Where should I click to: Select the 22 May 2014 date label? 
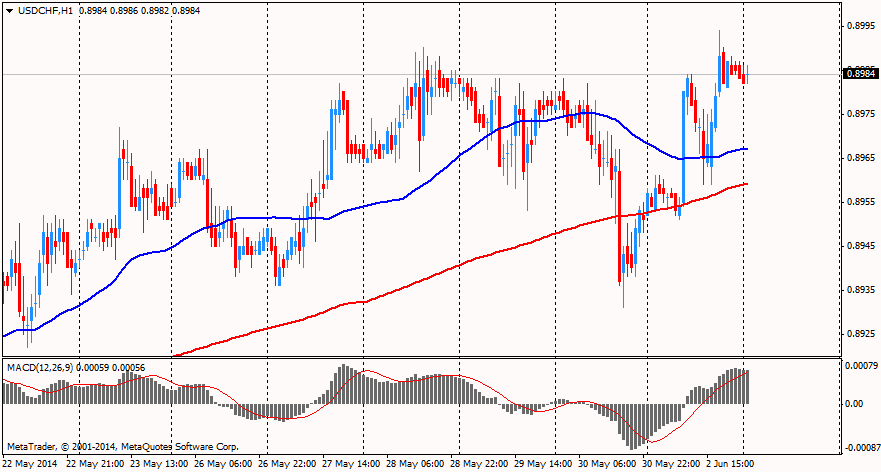coord(30,464)
